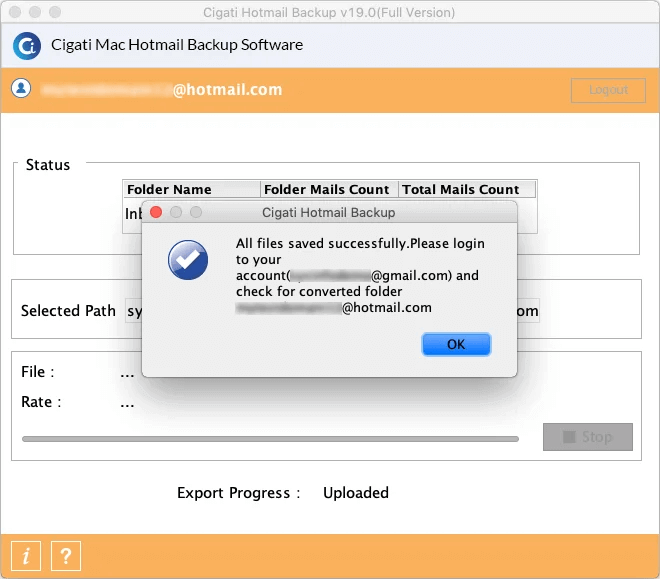Click the Selected Path field
660x579 pixels.
click(332, 311)
